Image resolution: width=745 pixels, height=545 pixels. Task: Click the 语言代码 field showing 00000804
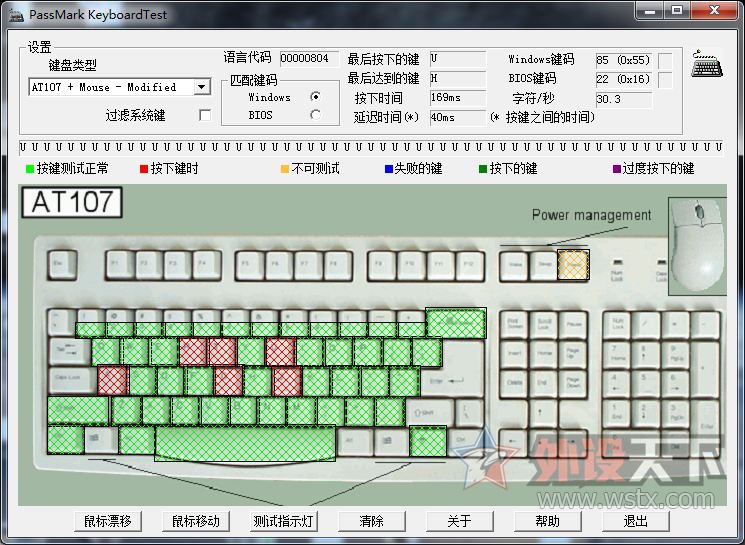point(309,59)
